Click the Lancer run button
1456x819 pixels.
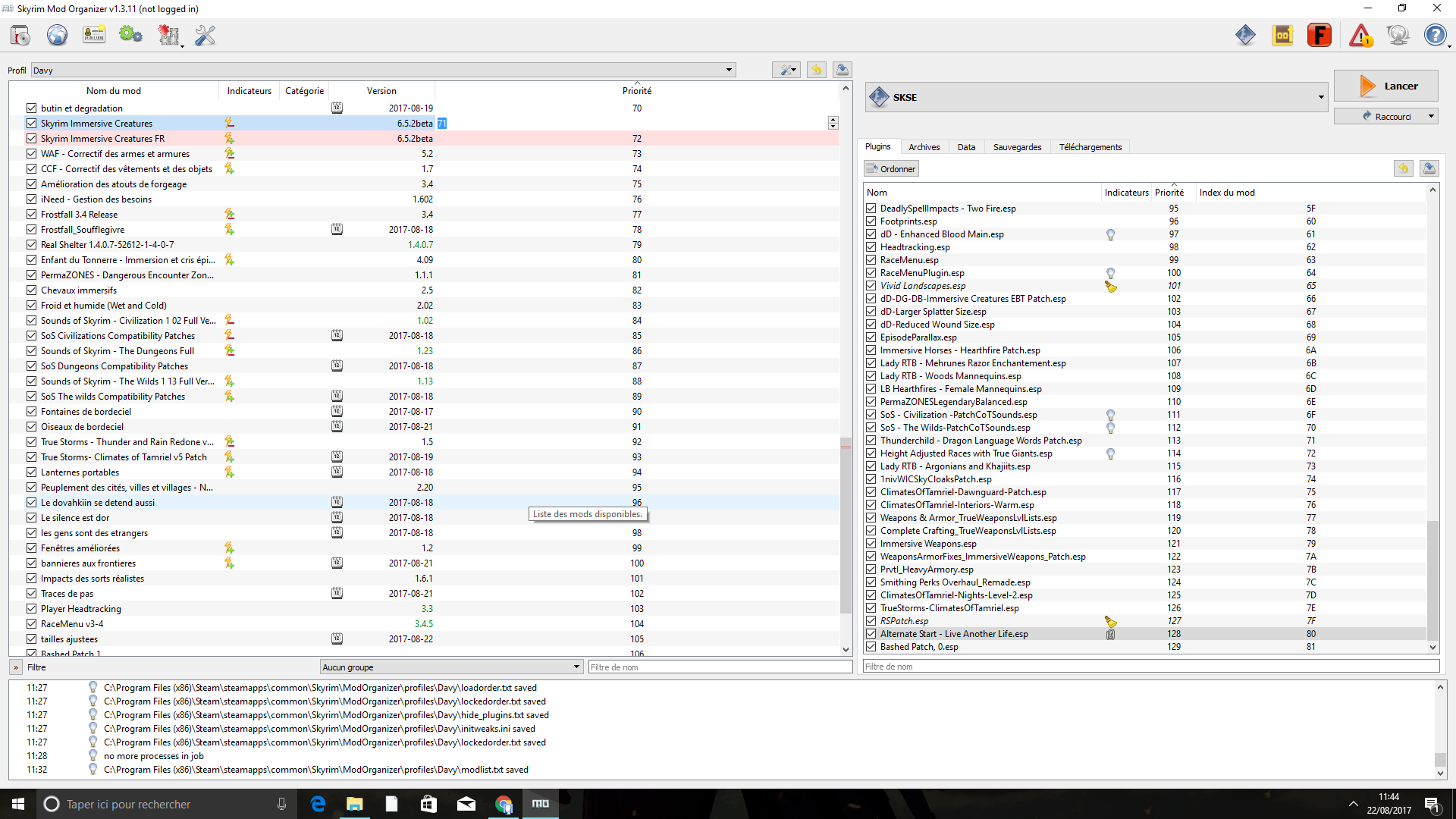point(1385,86)
